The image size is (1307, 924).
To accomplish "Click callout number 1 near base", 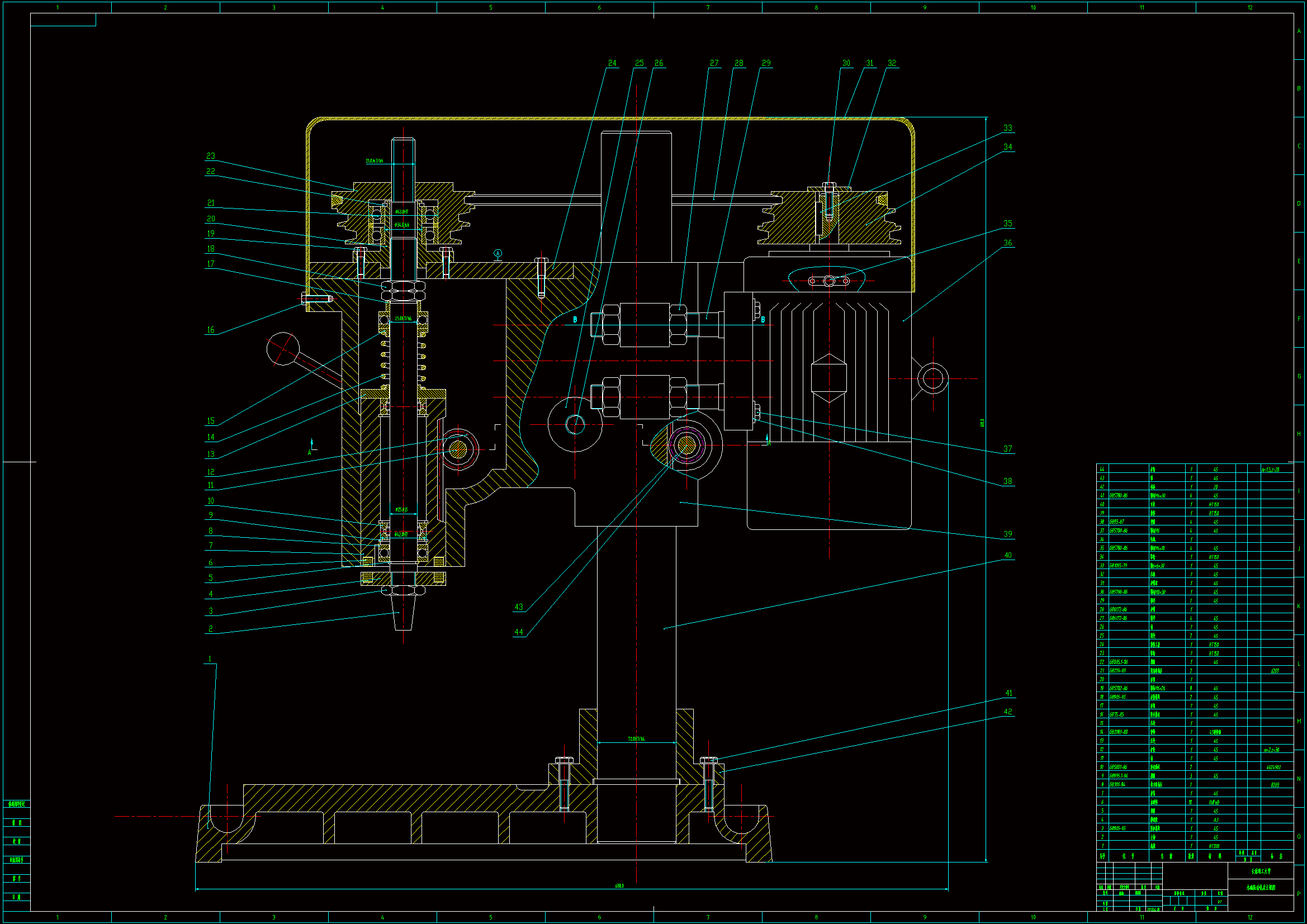I will click(x=210, y=658).
